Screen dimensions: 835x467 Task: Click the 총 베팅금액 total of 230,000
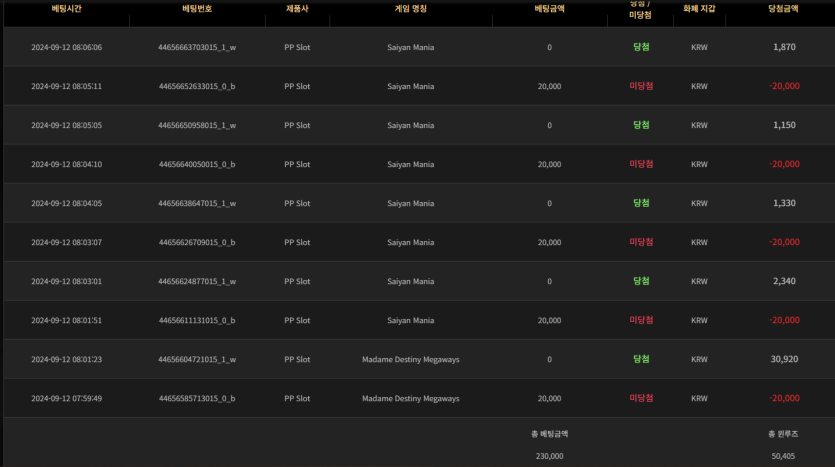click(x=549, y=455)
